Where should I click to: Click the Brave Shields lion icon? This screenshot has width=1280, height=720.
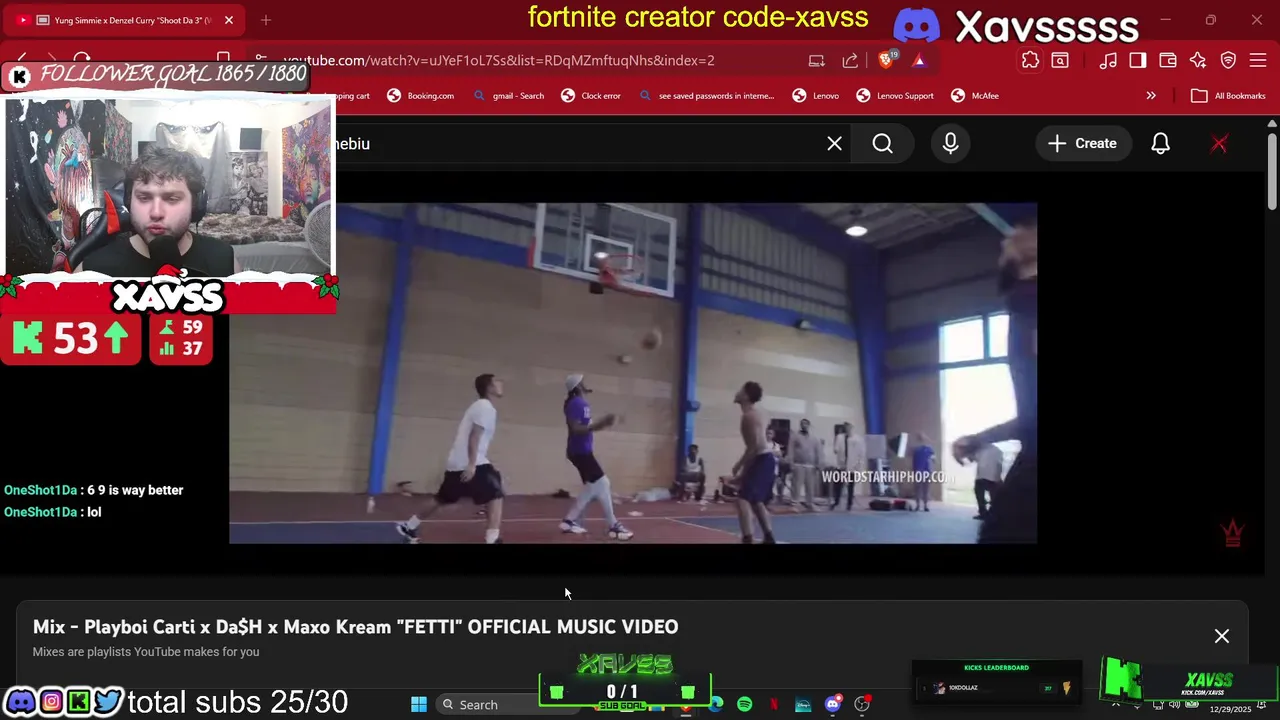point(885,60)
